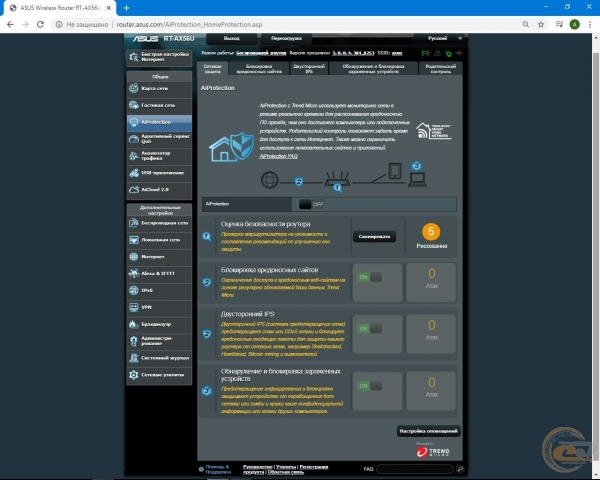Switch to the Родительский контроль tab
600x480 pixels.
[440, 69]
